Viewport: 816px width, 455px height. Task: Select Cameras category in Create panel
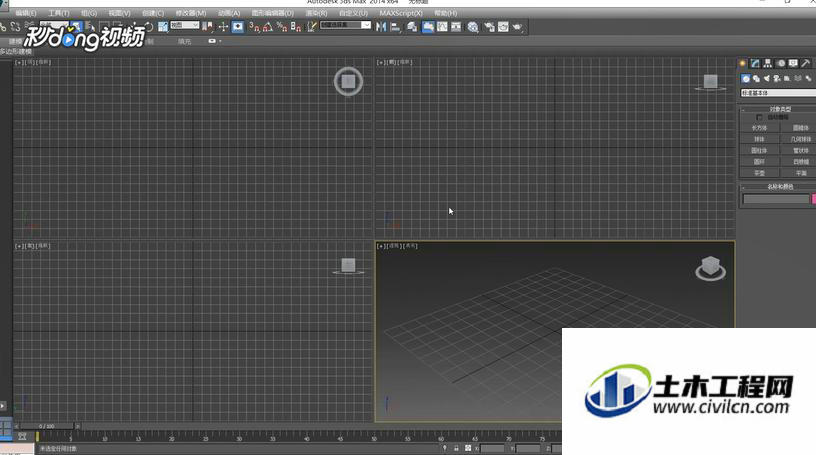[776, 79]
